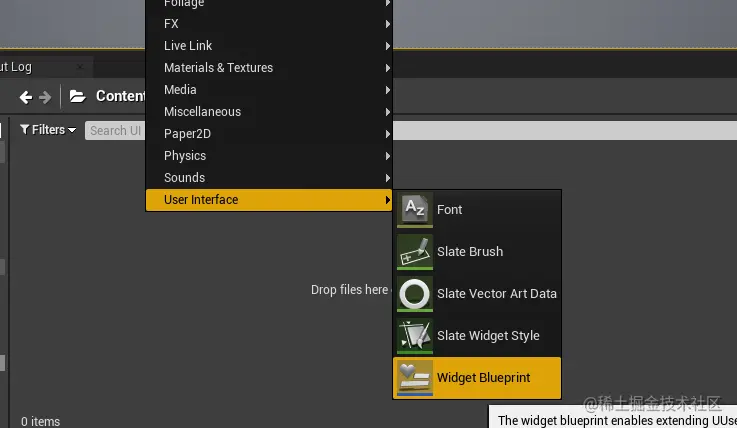
Task: Click the Font asset icon
Action: (x=415, y=210)
